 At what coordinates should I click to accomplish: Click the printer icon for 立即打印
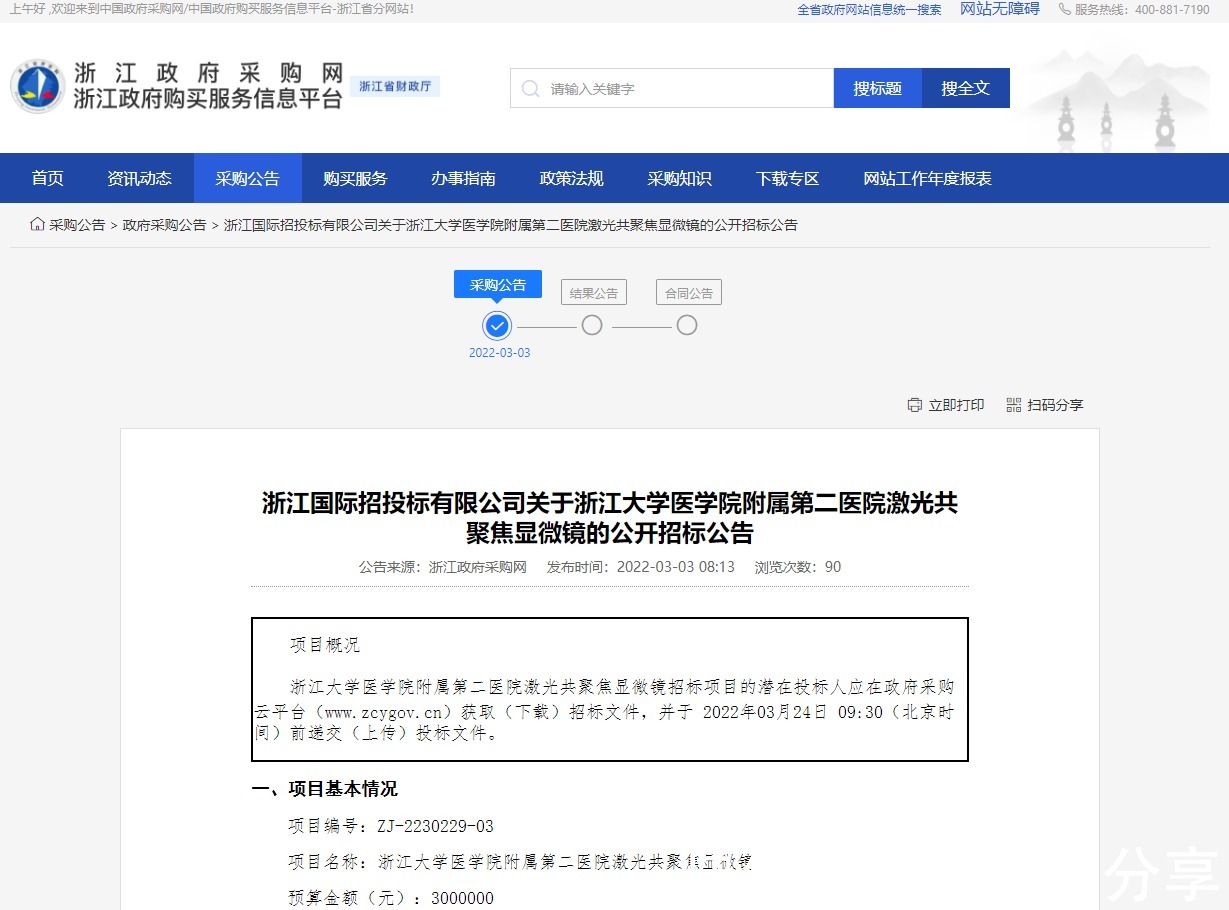(x=914, y=405)
